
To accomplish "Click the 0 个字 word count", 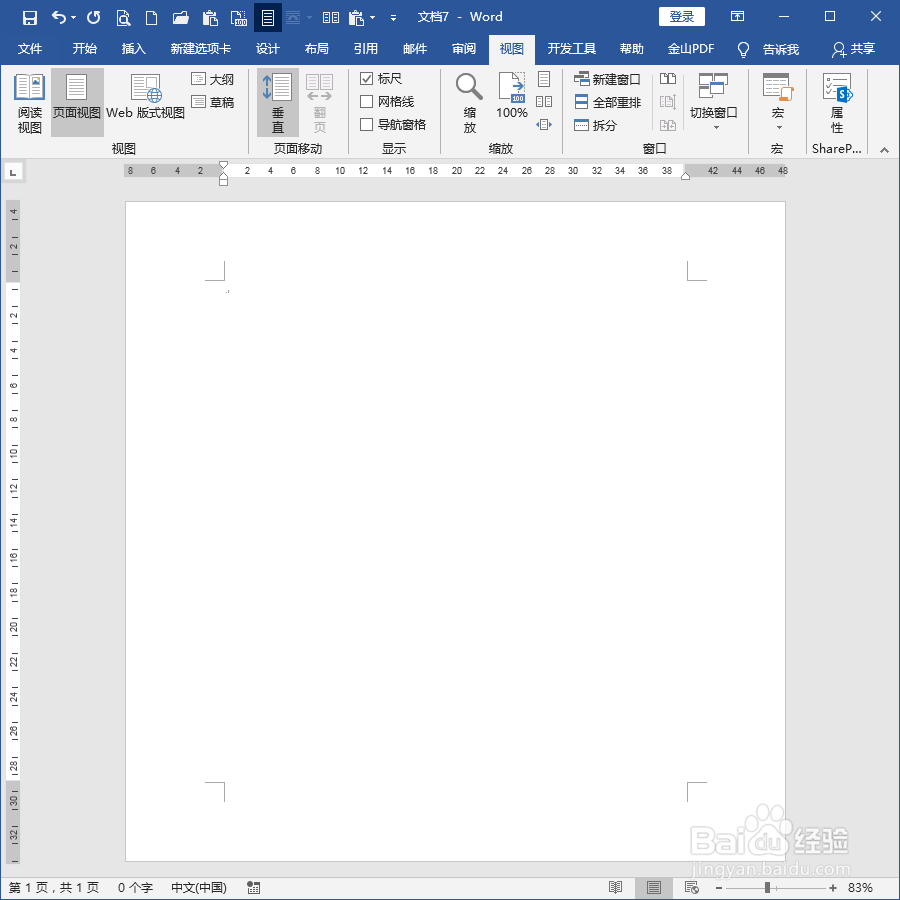I will point(135,887).
